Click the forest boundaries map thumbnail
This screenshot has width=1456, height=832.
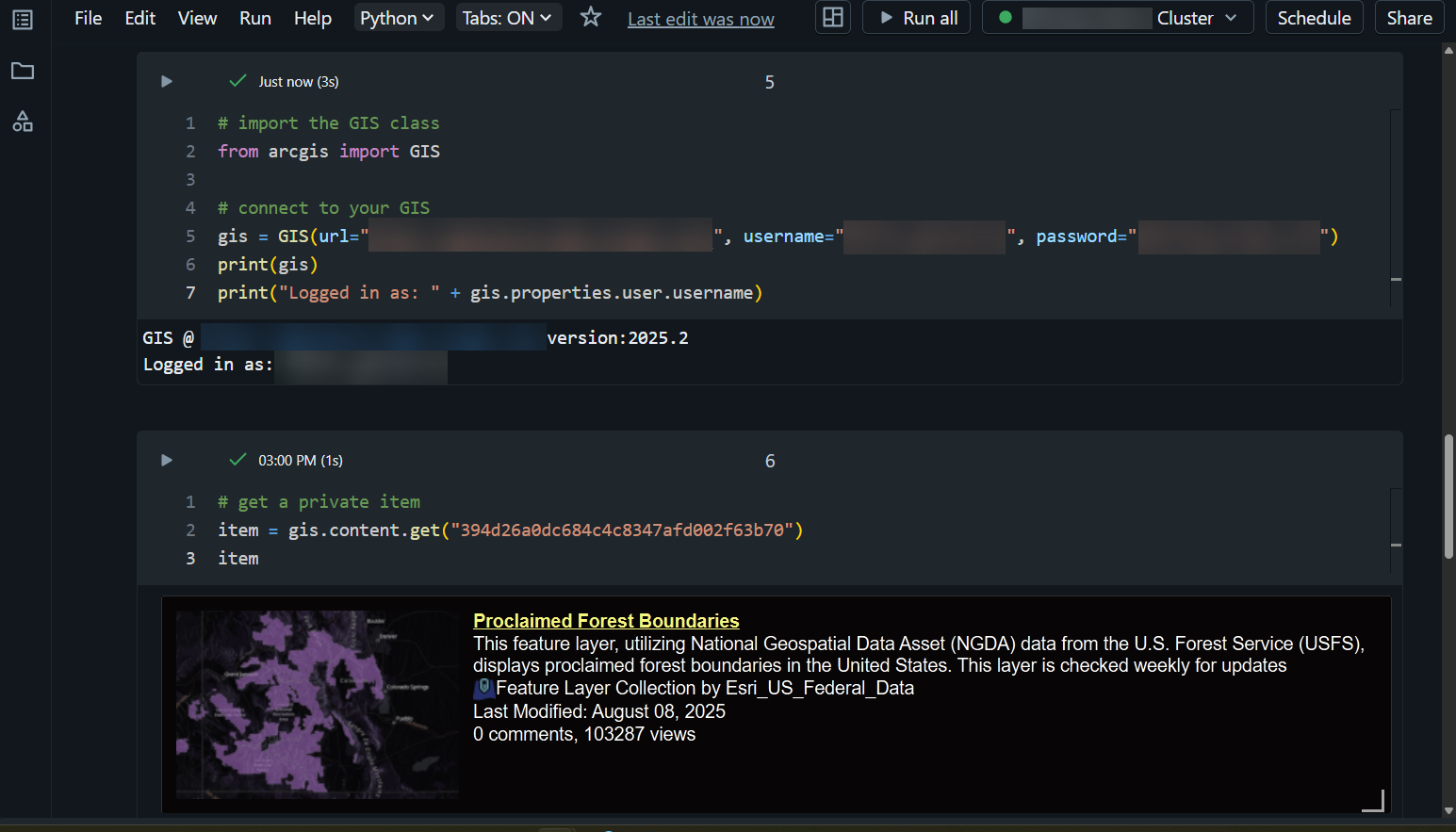click(318, 704)
